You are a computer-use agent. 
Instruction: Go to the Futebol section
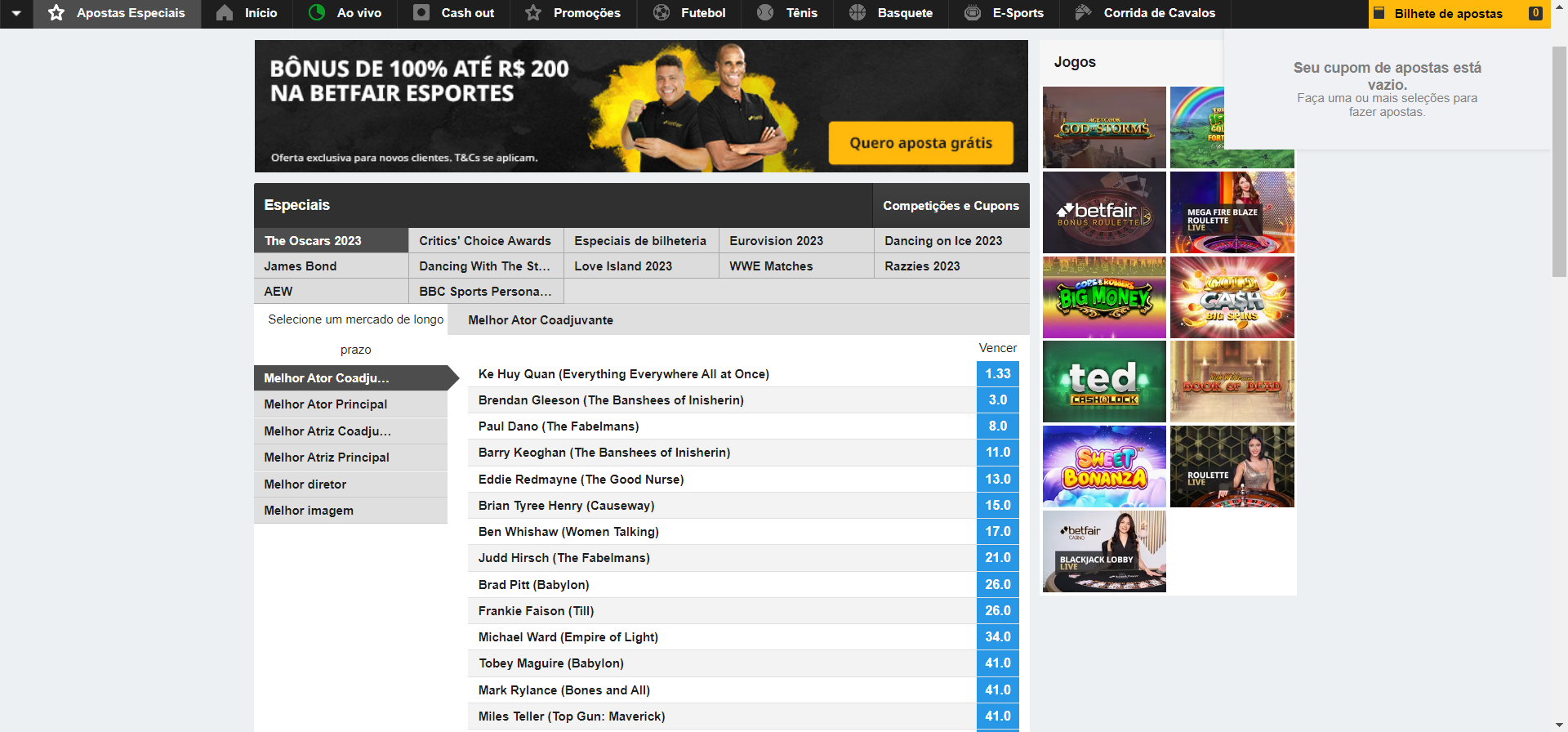690,13
